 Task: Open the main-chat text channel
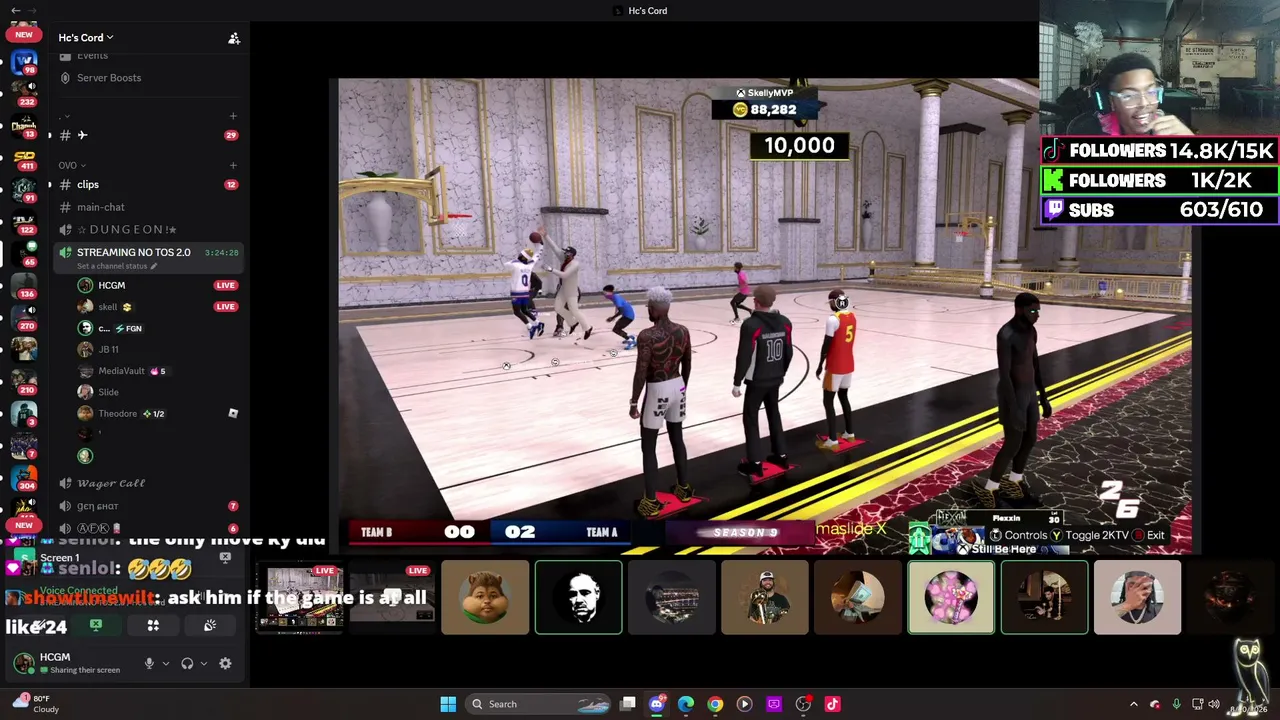pyautogui.click(x=150, y=207)
